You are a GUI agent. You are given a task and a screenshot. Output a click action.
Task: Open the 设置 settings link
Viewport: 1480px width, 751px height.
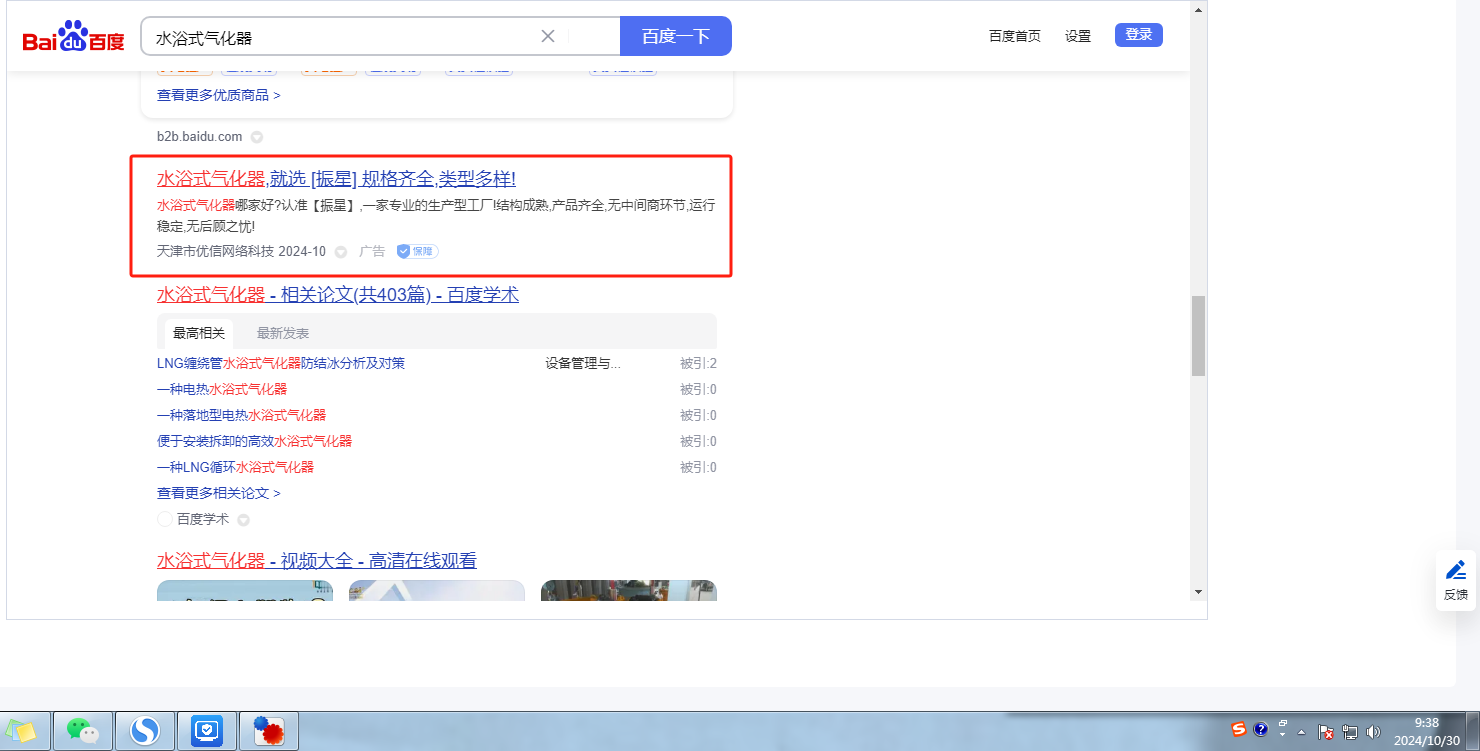point(1078,36)
